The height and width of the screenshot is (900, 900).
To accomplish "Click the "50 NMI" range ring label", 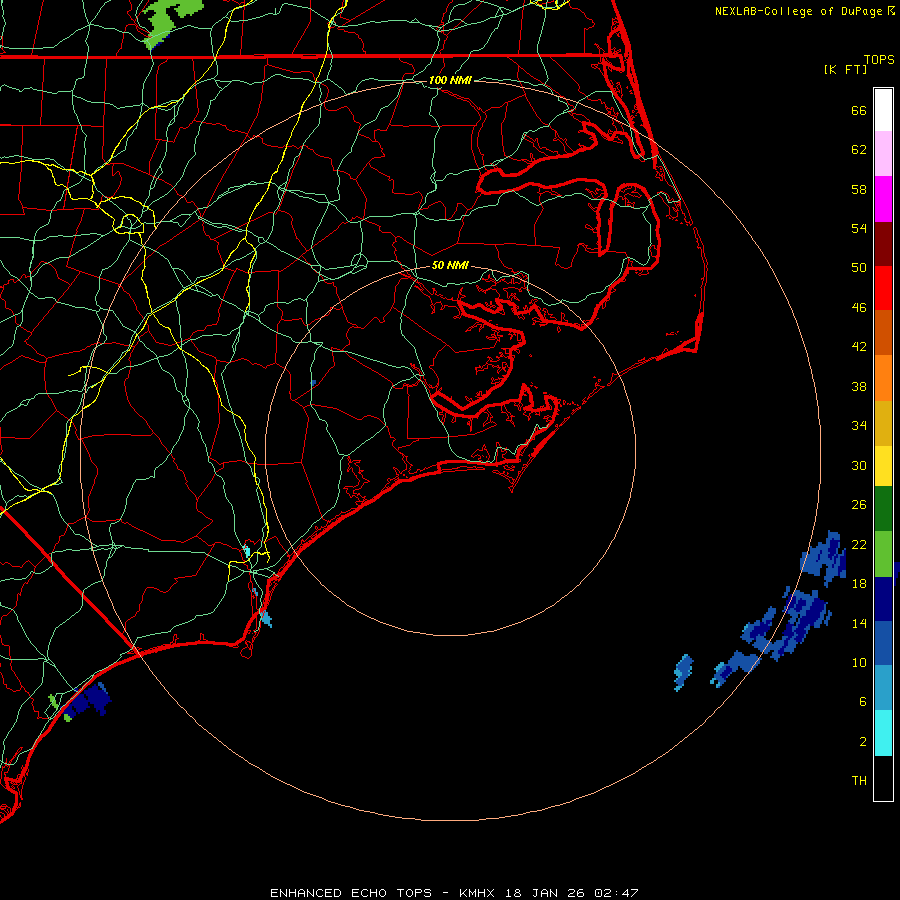I will pos(450,265).
